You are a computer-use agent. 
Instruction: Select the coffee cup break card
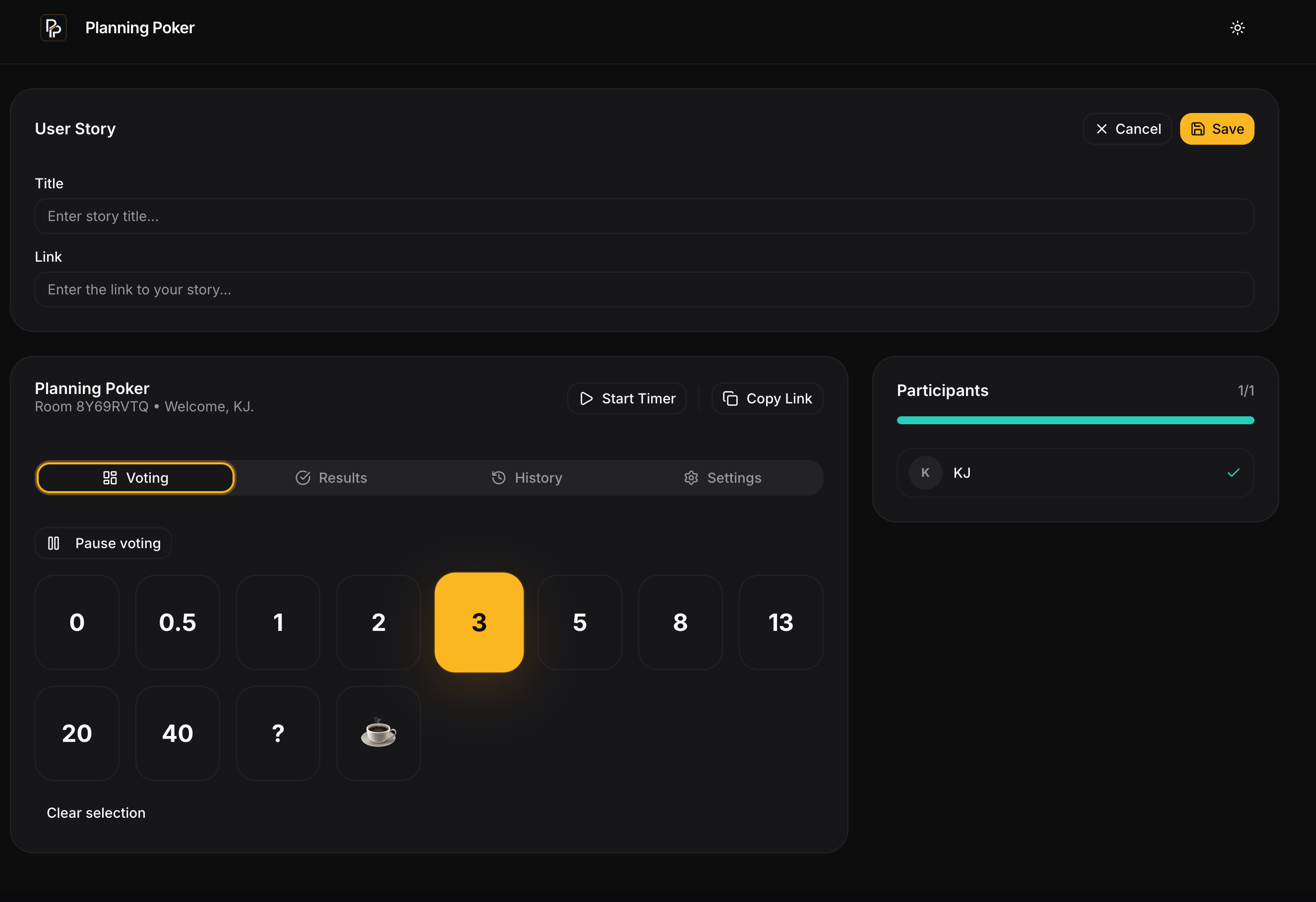coord(379,733)
